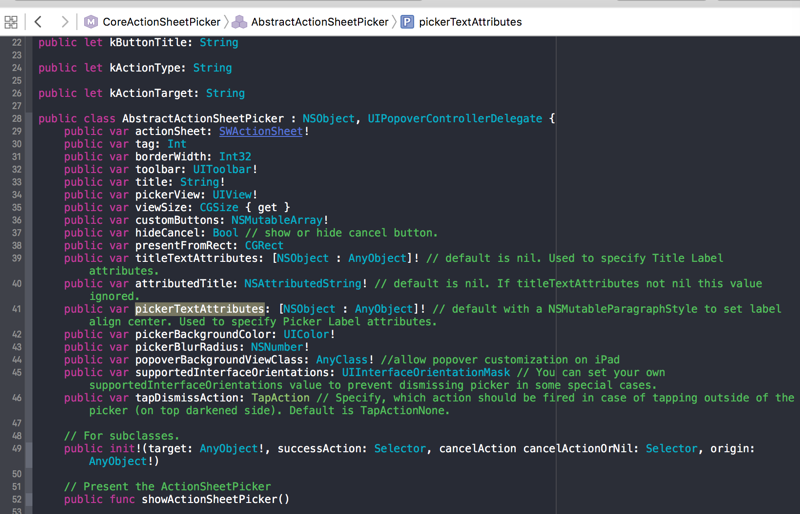Open AbstractActionSheetPicker jump bar segment
The width and height of the screenshot is (800, 514).
coord(319,22)
